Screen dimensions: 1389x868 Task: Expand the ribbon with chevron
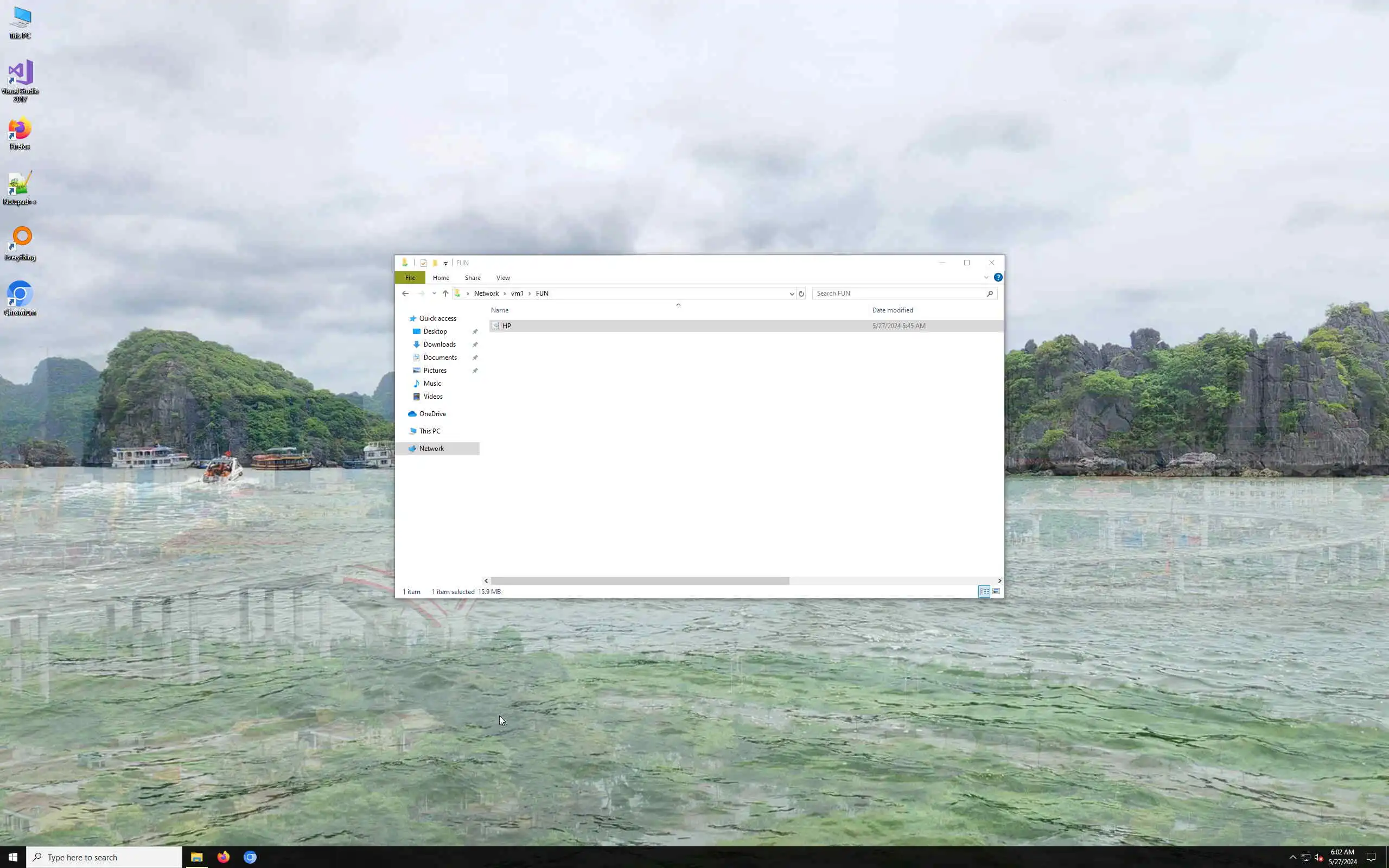[986, 277]
